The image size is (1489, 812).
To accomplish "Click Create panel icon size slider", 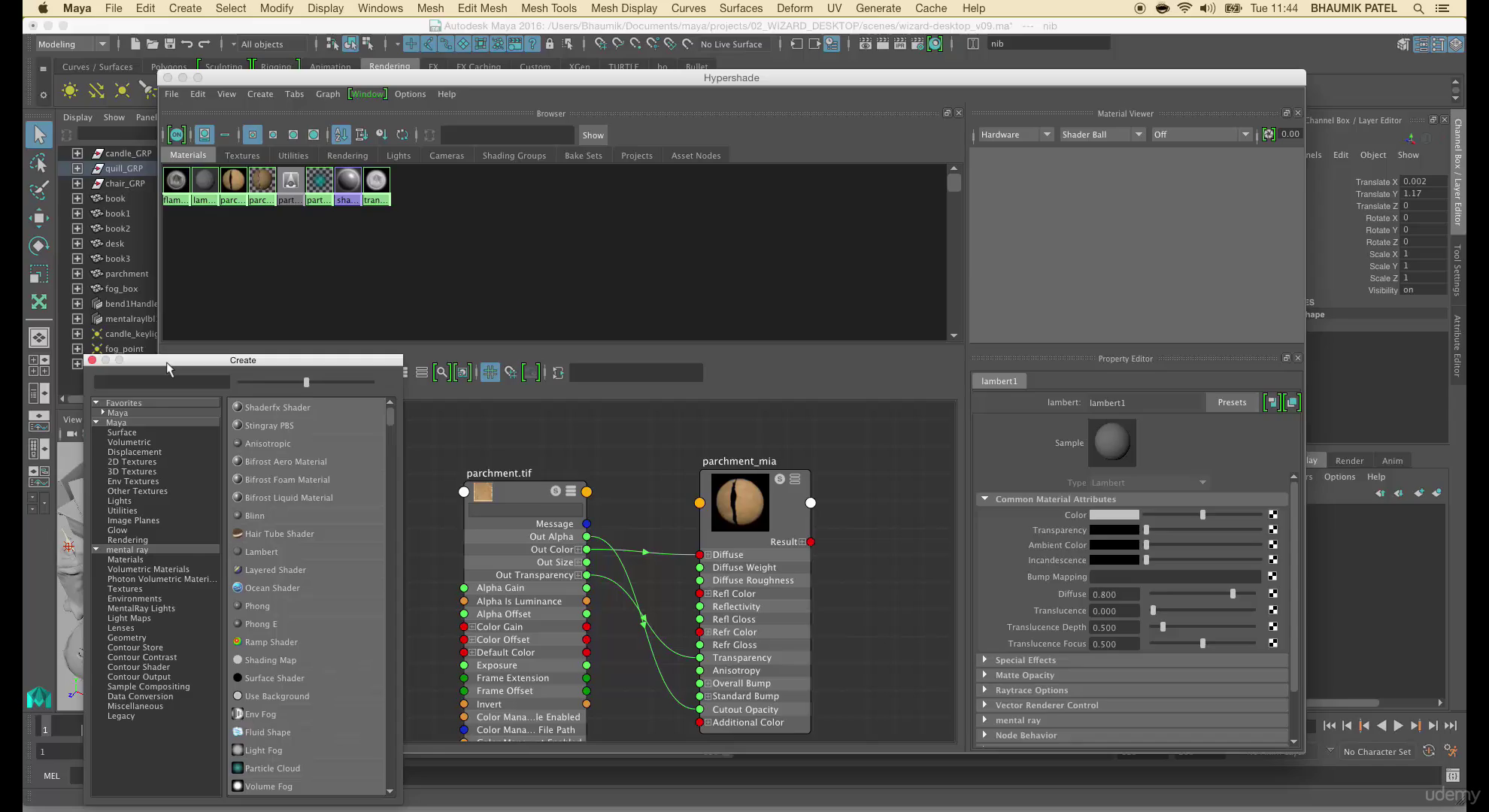I will [x=306, y=382].
